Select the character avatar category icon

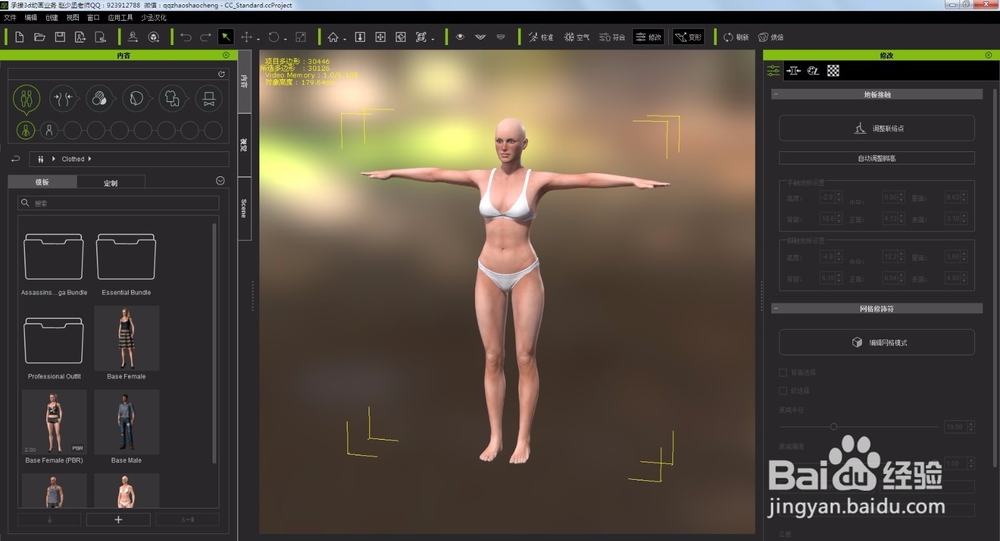click(26, 99)
